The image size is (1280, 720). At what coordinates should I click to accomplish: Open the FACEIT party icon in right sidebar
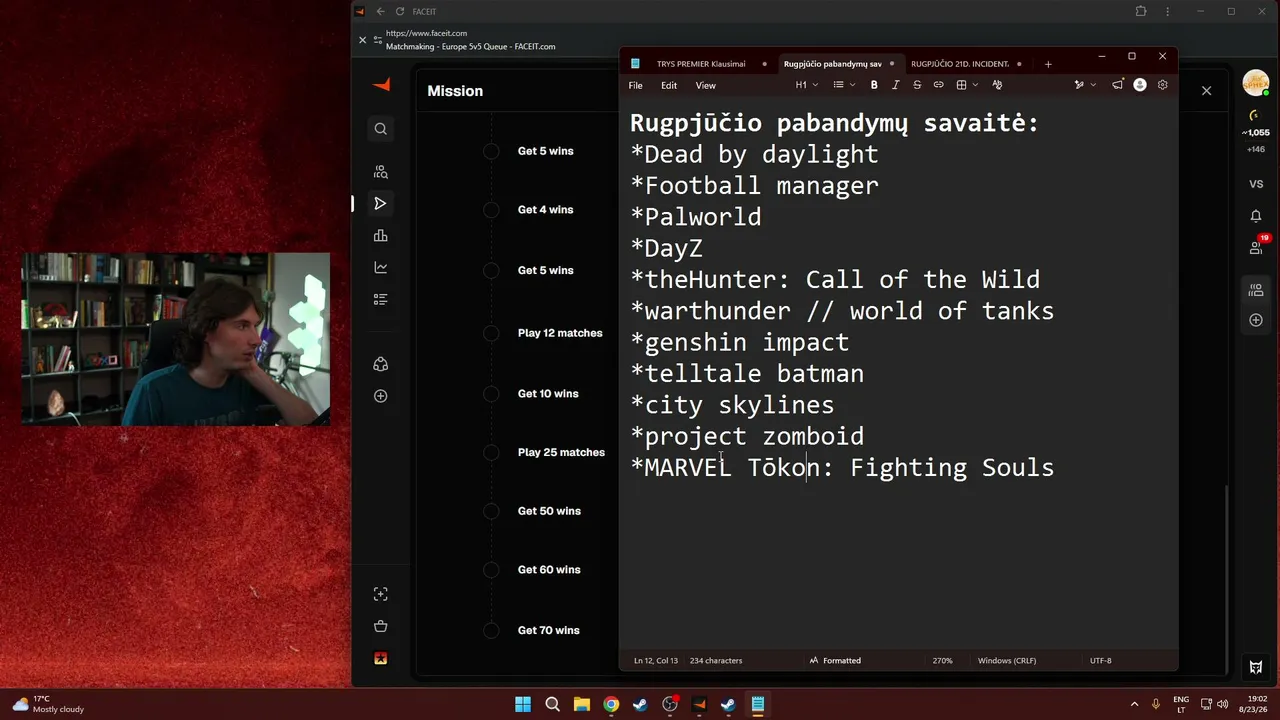click(x=1256, y=290)
